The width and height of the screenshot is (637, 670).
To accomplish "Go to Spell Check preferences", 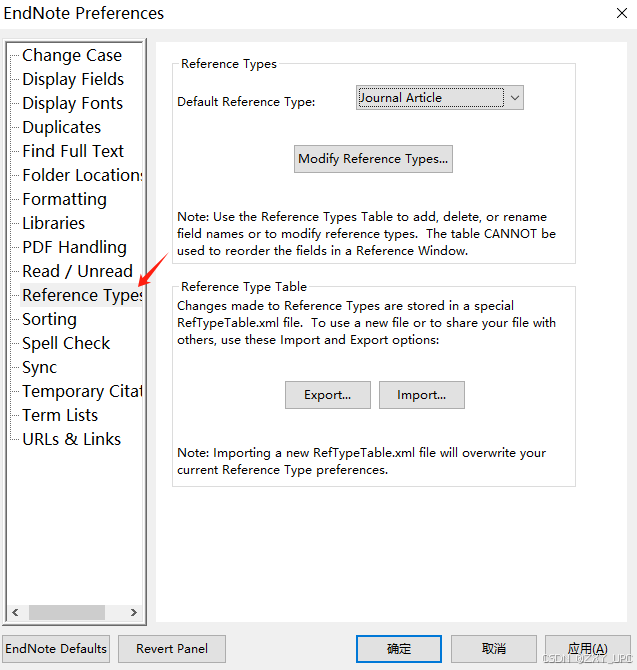I will click(x=66, y=343).
